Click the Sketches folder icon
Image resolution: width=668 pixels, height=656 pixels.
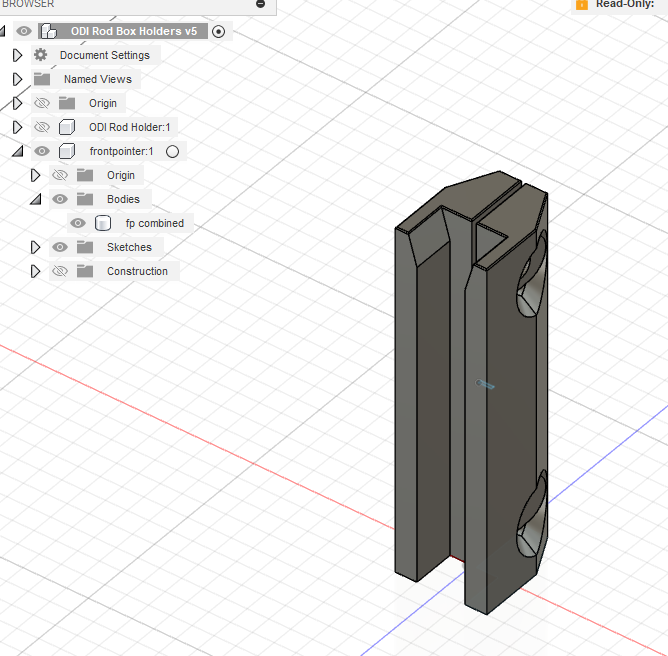[85, 247]
